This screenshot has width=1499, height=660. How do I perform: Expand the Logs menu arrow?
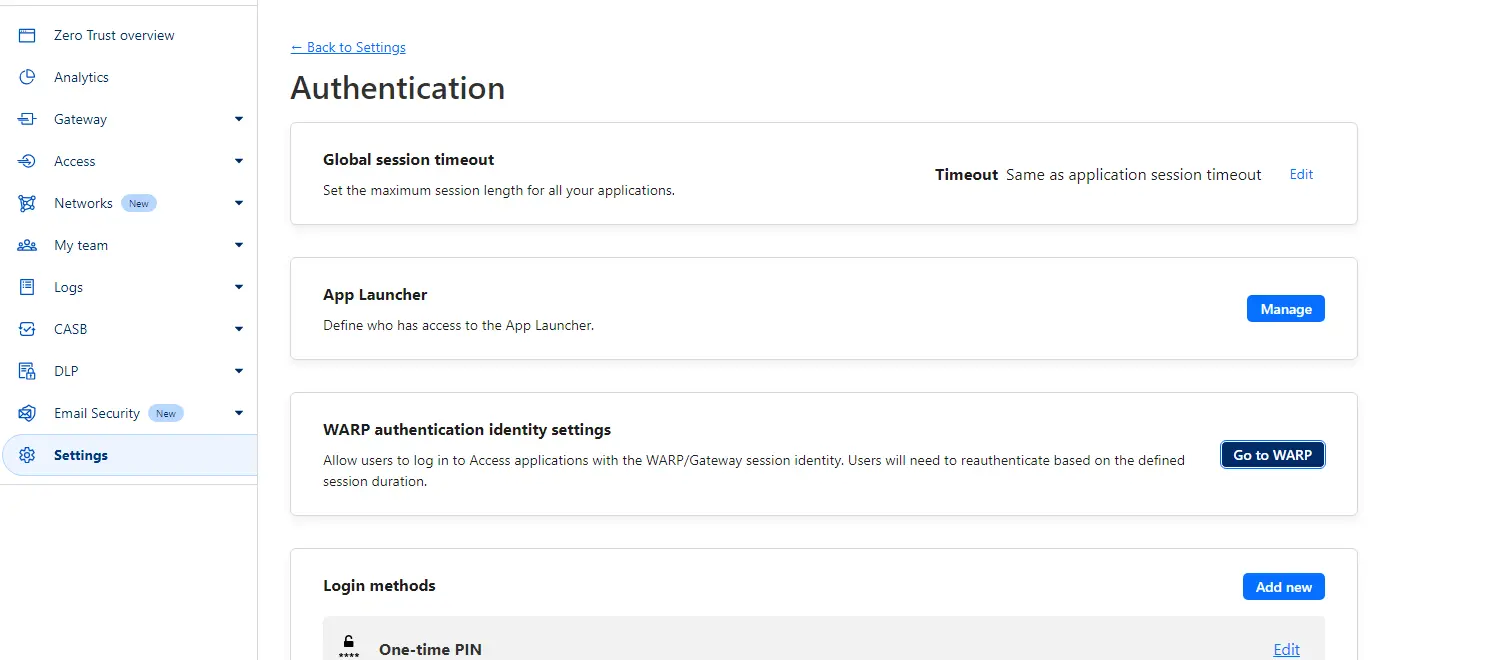(238, 287)
